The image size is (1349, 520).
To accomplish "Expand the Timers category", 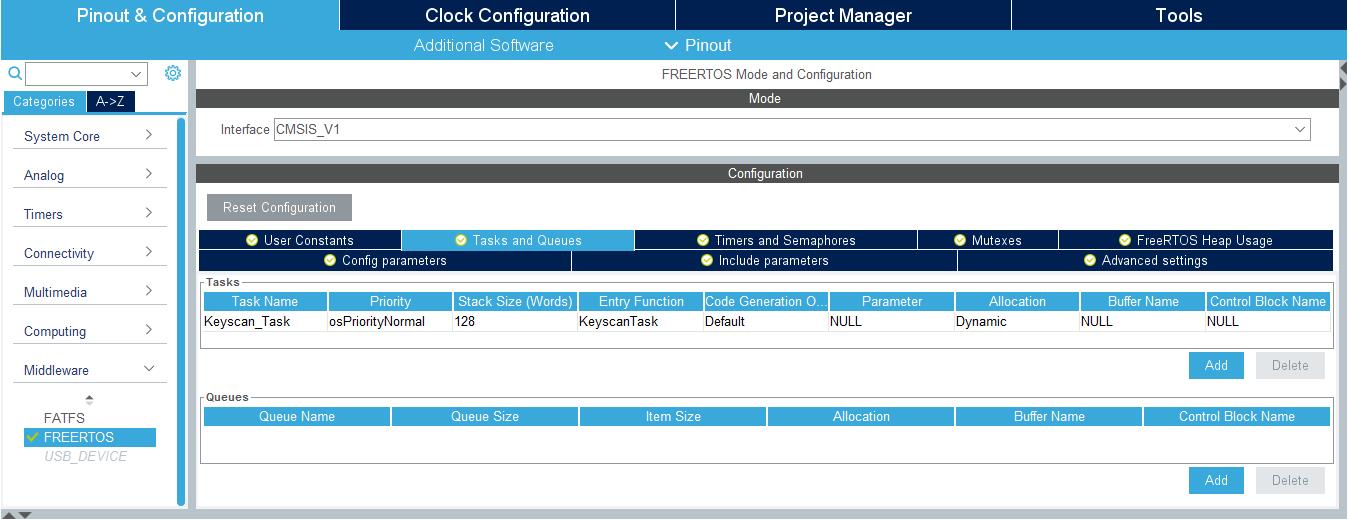I will 89,214.
